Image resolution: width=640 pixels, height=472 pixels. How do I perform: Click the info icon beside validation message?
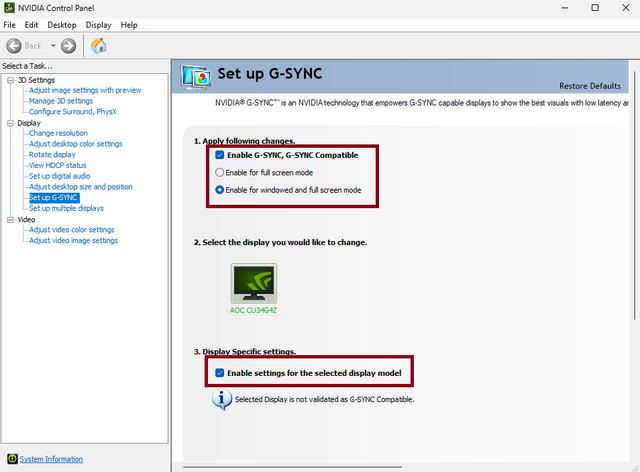pyautogui.click(x=222, y=400)
